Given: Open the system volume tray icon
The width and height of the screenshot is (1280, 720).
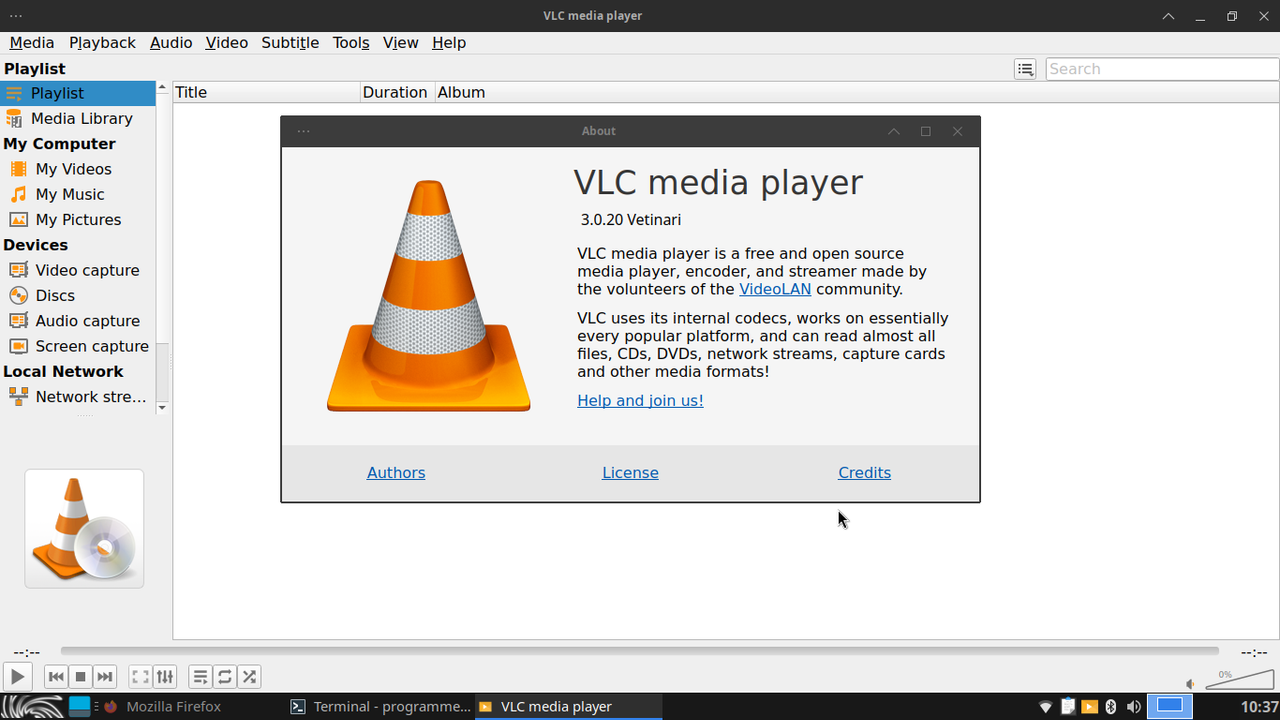Looking at the screenshot, I should pos(1132,707).
